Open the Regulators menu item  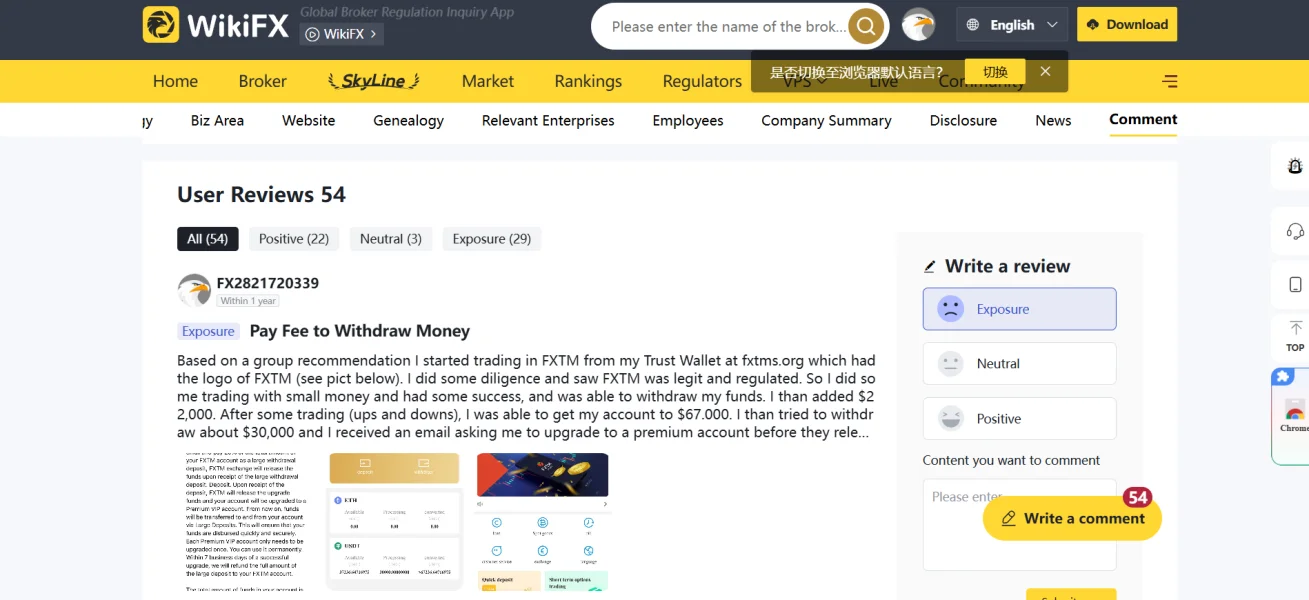[702, 81]
